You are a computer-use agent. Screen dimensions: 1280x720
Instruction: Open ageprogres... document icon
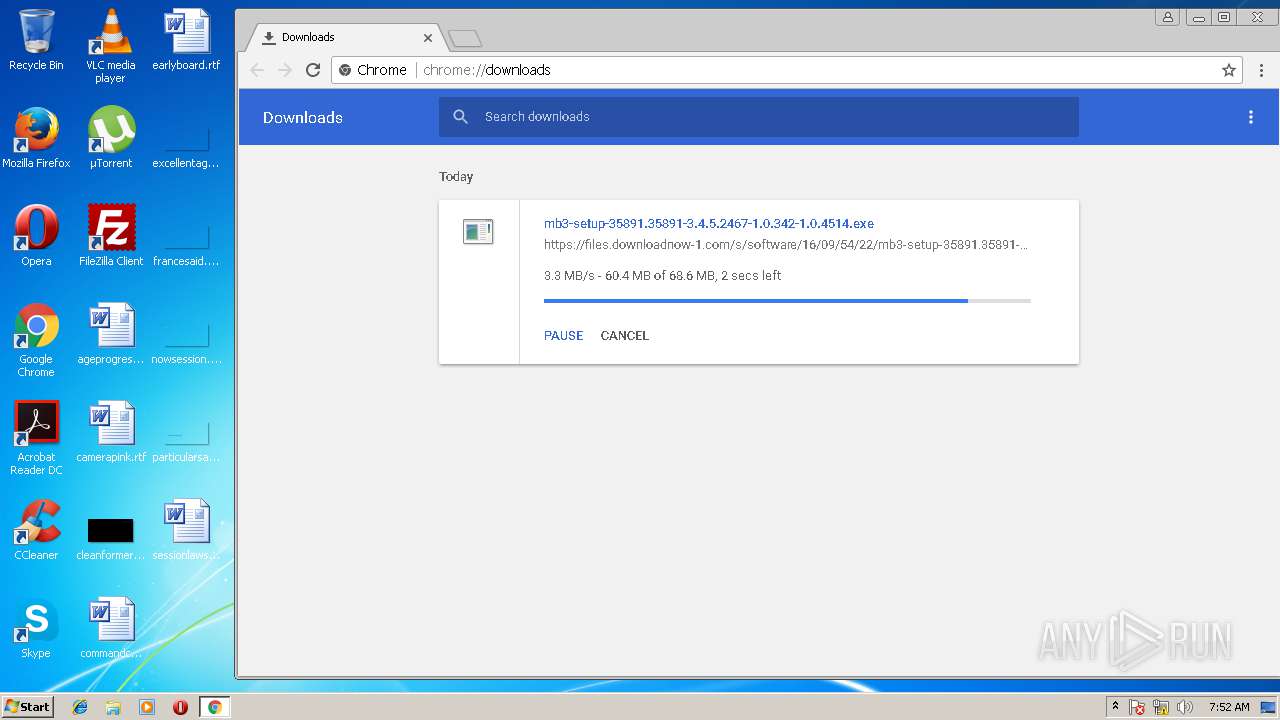click(x=111, y=334)
